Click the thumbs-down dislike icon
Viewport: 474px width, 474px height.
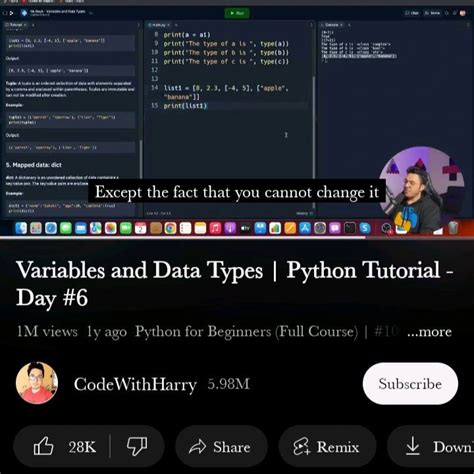click(x=137, y=446)
